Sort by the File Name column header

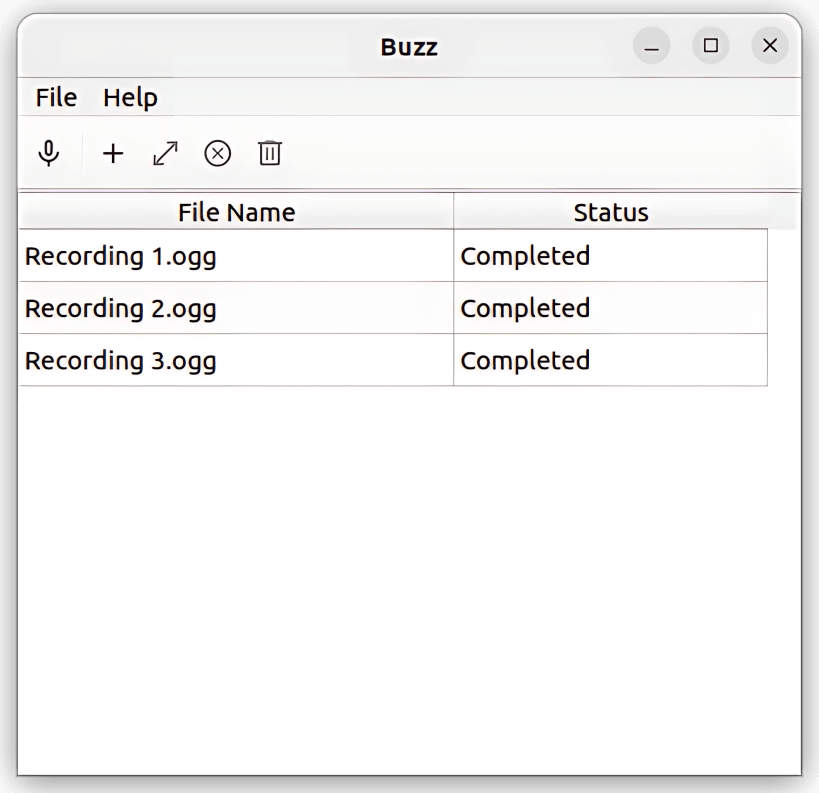click(x=235, y=212)
